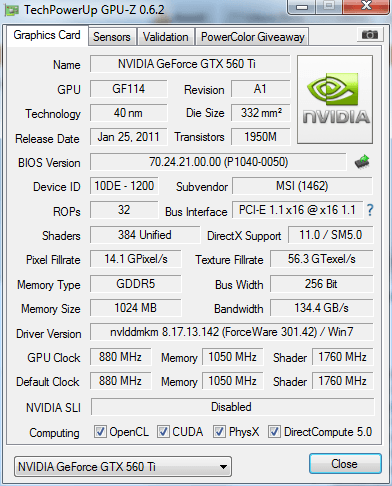
Task: Open the Validation tab
Action: (165, 37)
